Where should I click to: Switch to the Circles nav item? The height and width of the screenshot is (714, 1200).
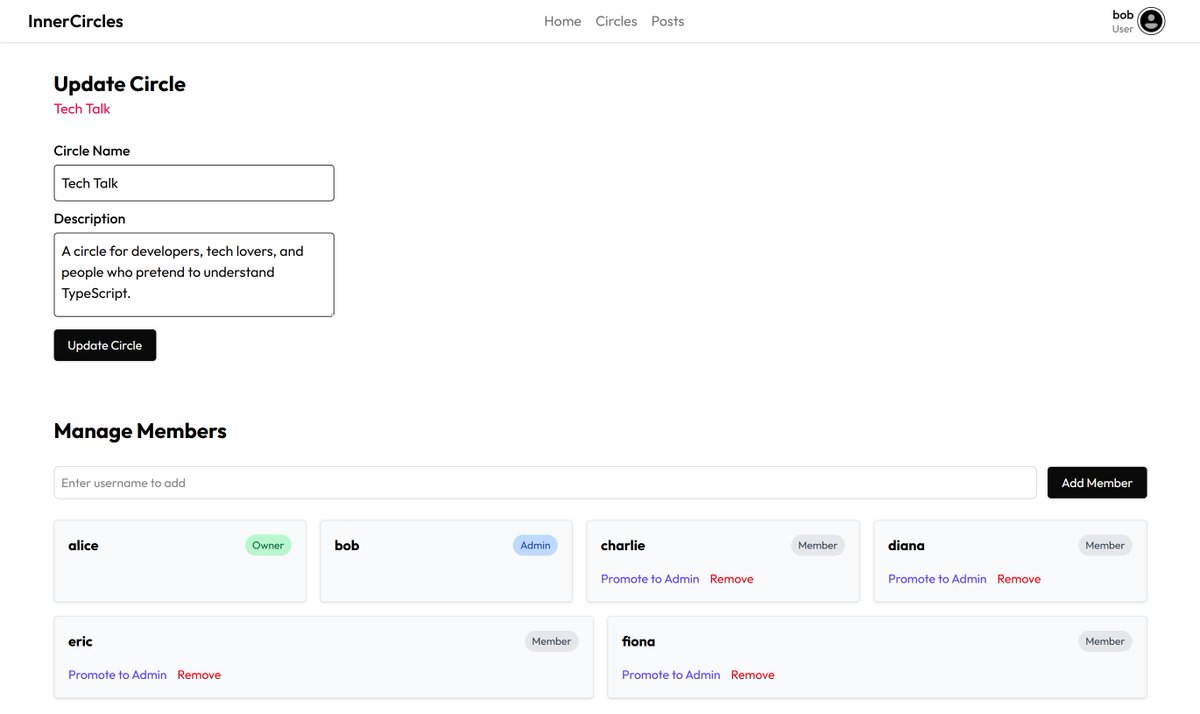click(x=616, y=21)
